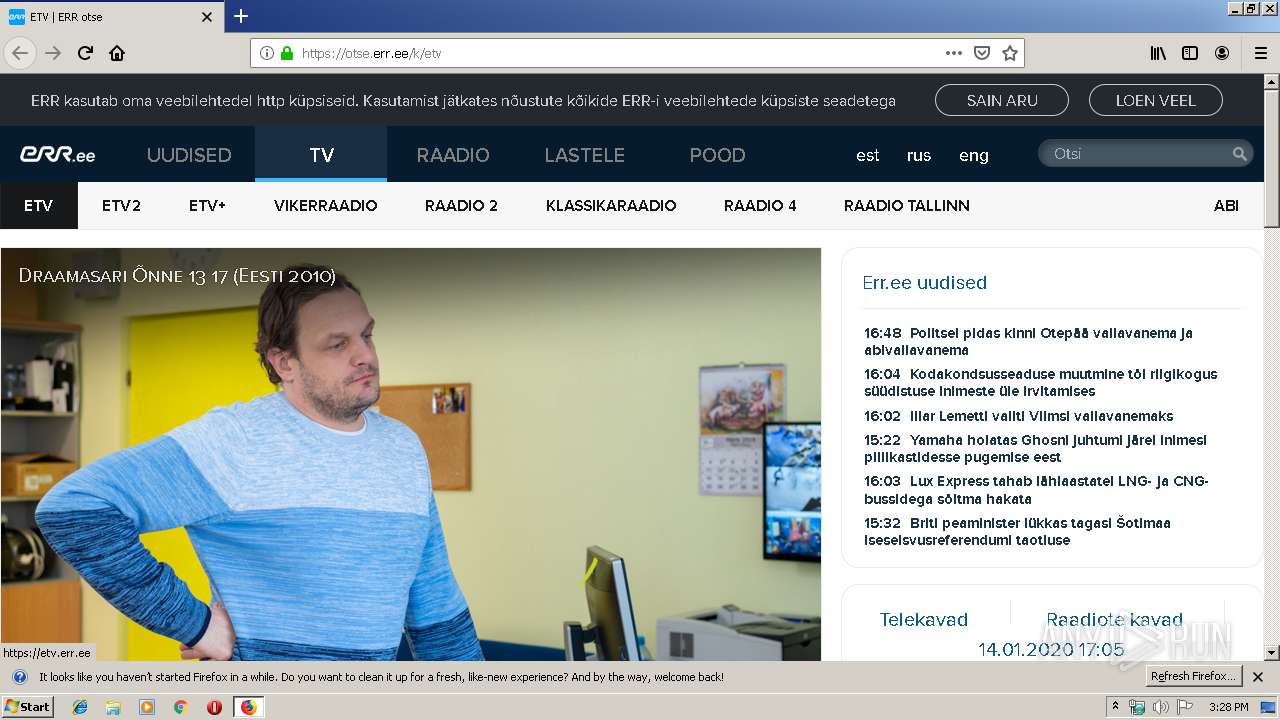Select the ETV2 channel tab

tap(121, 205)
